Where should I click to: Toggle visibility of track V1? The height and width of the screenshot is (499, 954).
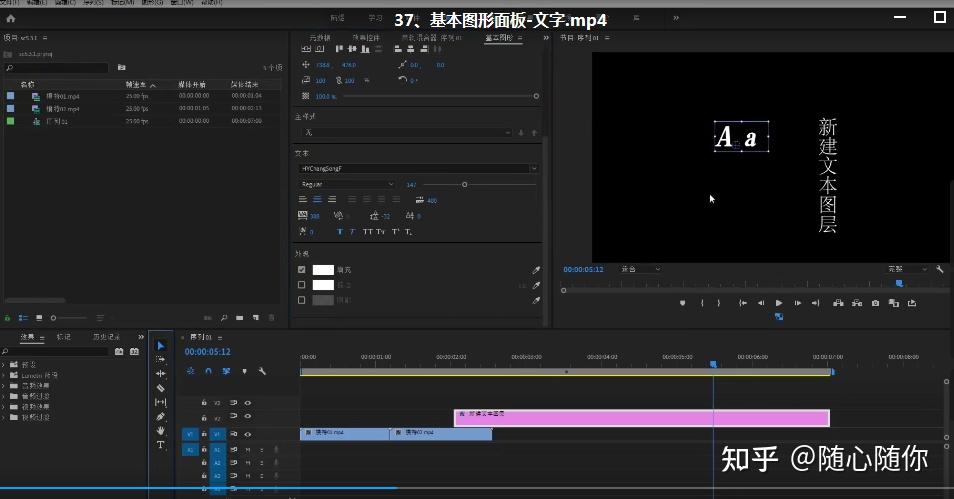pos(248,434)
